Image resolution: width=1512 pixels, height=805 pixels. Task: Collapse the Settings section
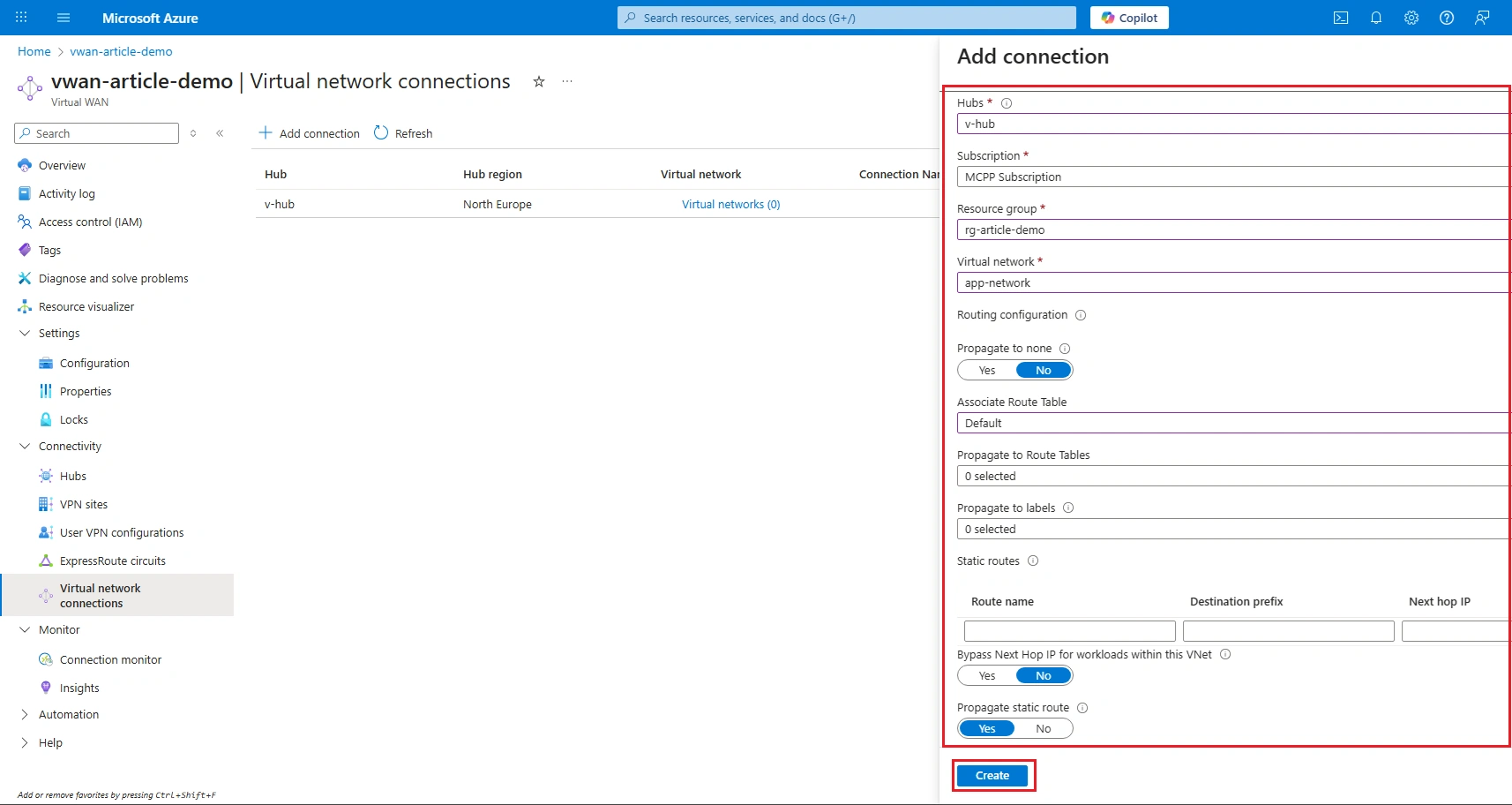(x=25, y=333)
